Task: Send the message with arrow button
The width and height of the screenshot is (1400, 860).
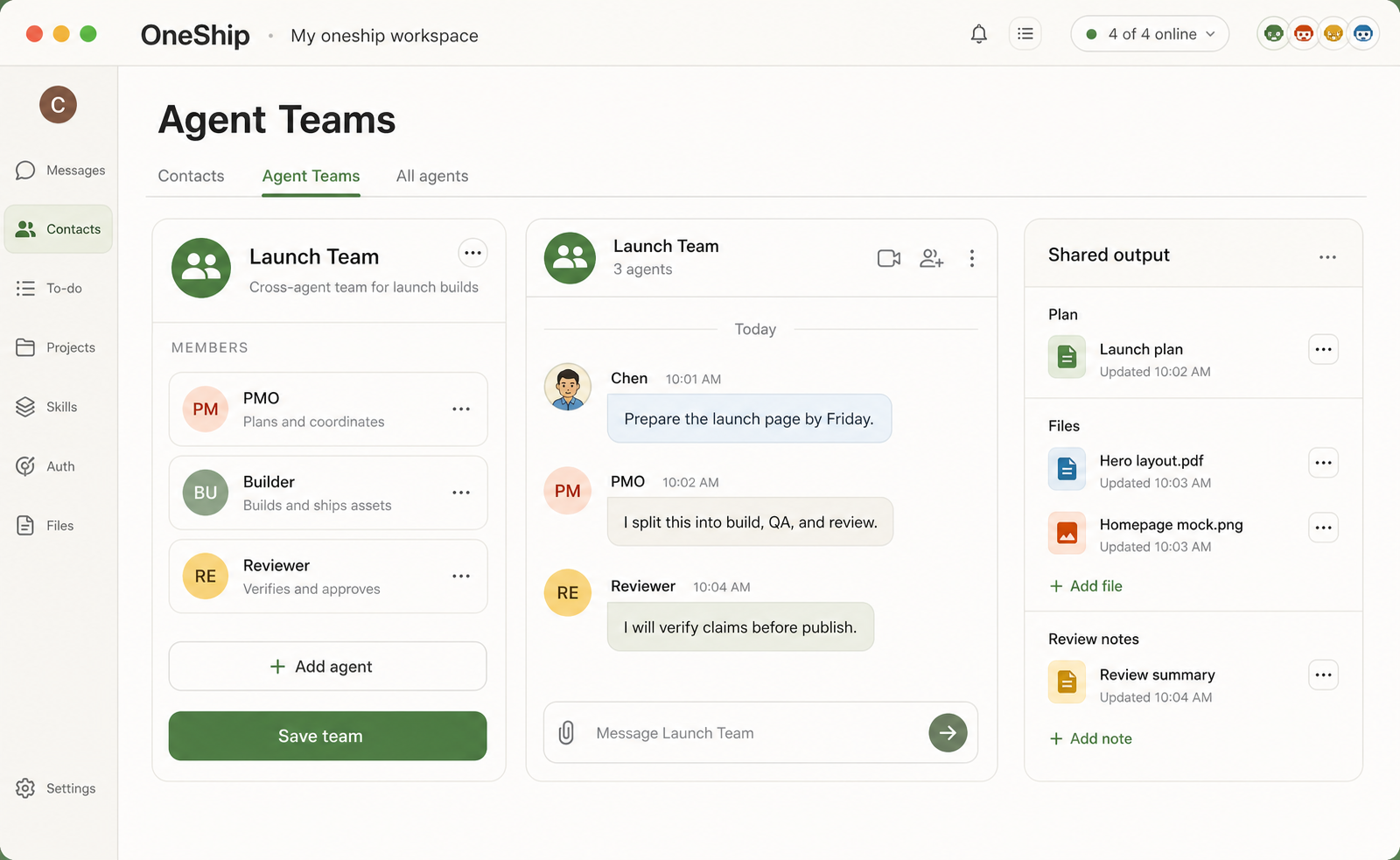Action: coord(948,733)
